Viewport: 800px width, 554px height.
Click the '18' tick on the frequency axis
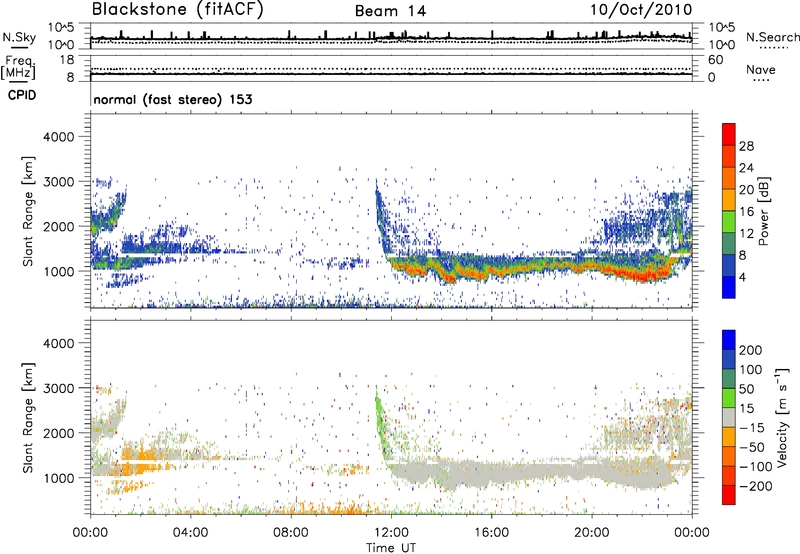click(x=67, y=60)
